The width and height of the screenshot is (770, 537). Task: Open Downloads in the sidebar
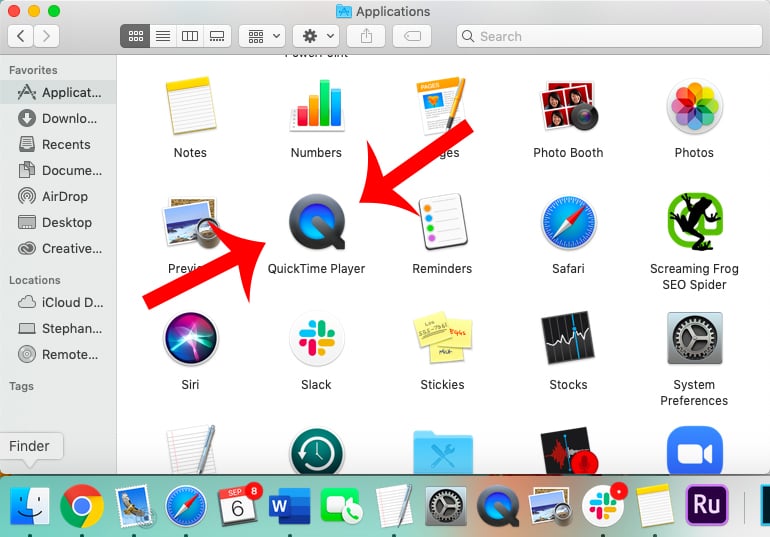pos(58,118)
